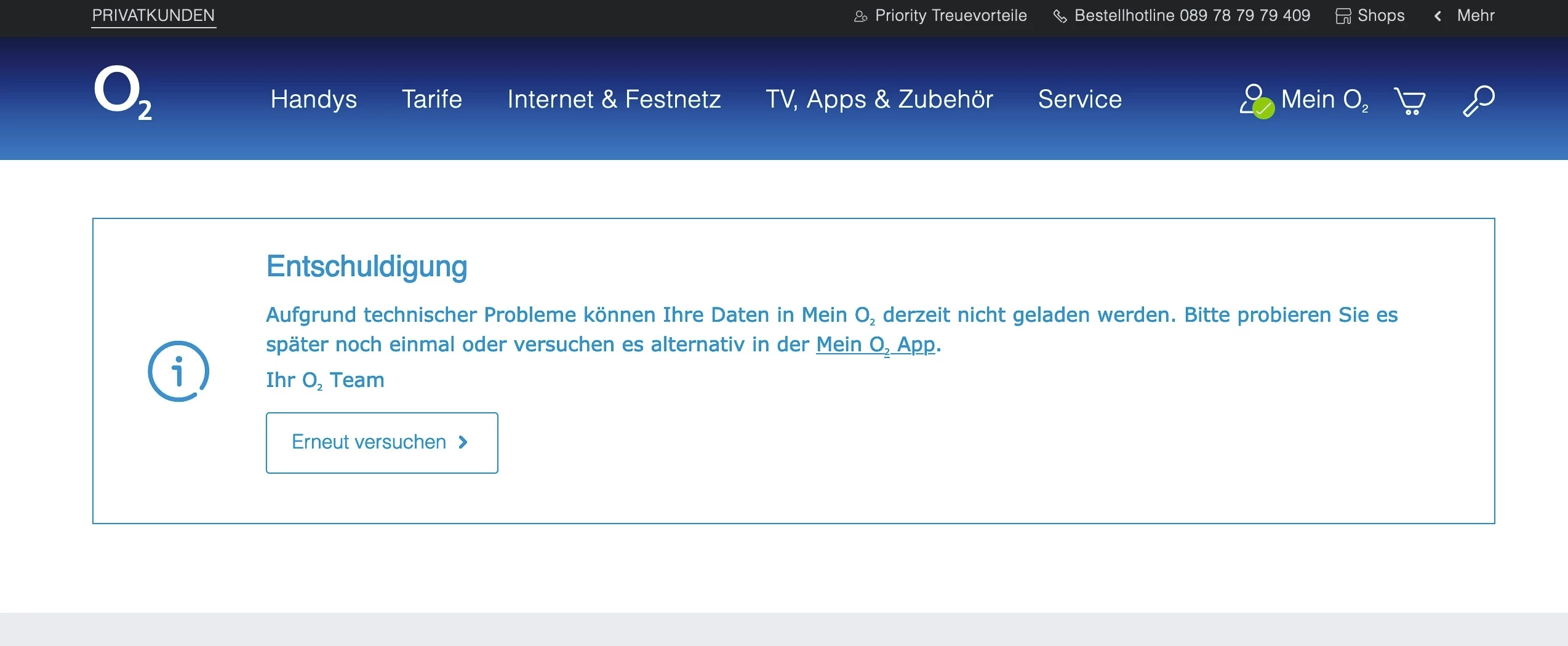
Task: Click the Ihr O2 Team text
Action: (325, 380)
